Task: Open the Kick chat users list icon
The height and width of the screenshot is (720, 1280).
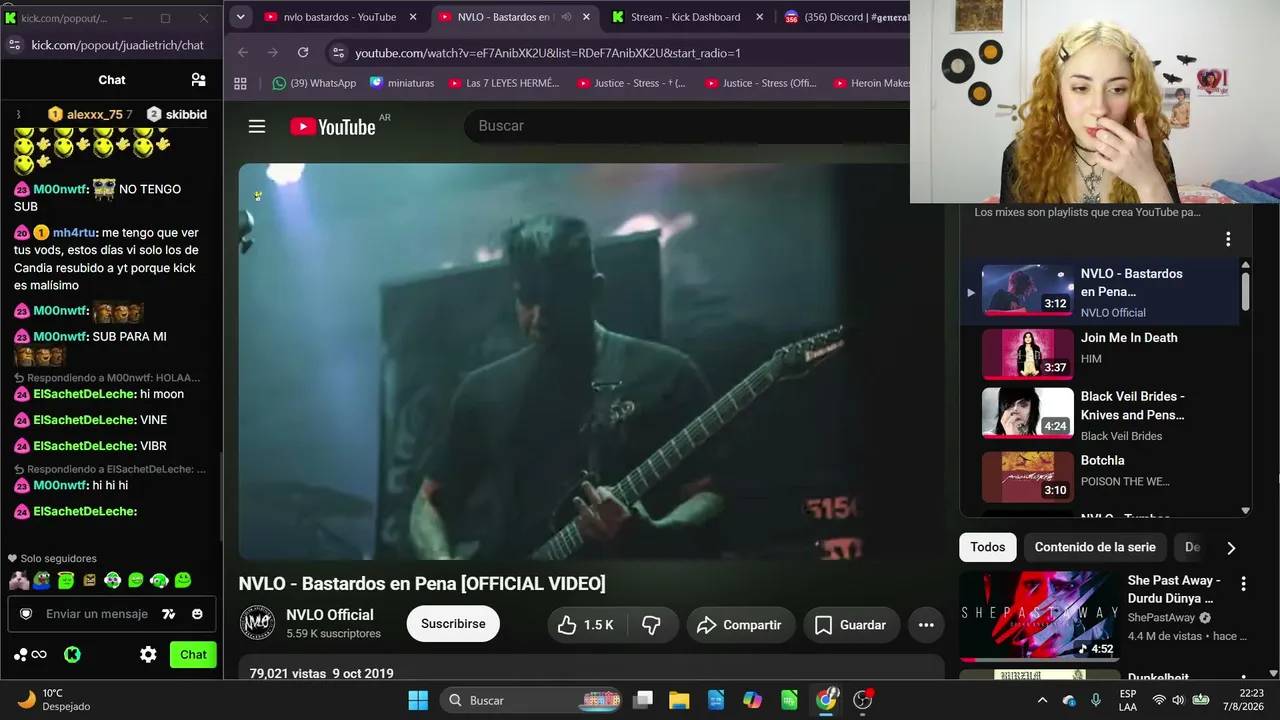Action: click(198, 80)
